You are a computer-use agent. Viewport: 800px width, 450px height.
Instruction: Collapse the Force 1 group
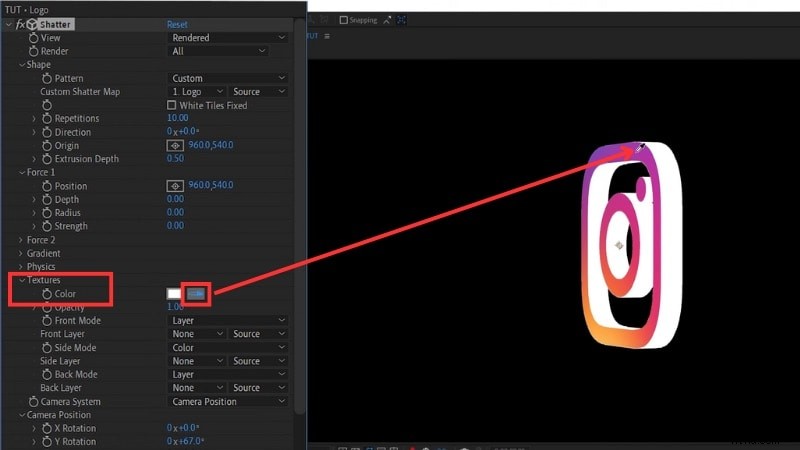[x=22, y=172]
